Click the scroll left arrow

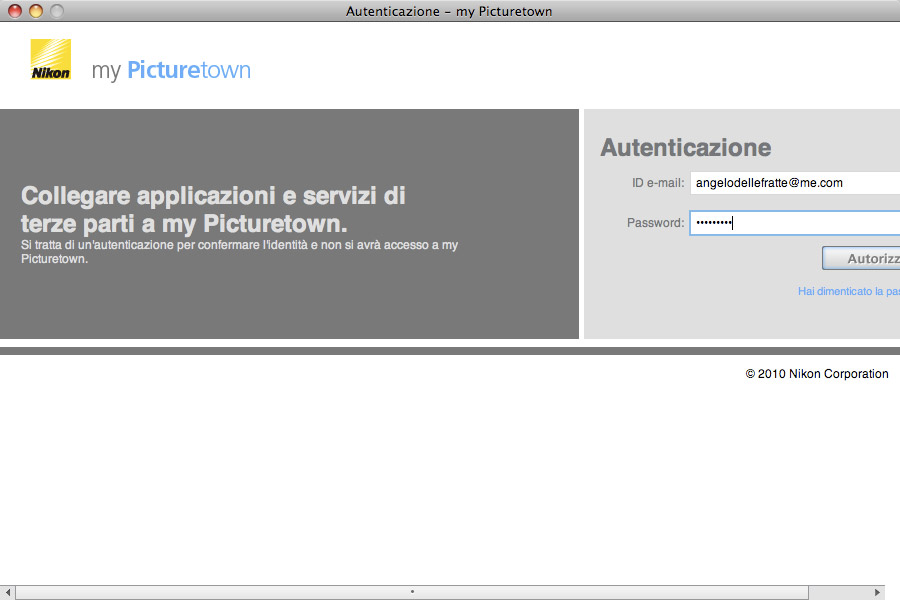tap(7, 592)
